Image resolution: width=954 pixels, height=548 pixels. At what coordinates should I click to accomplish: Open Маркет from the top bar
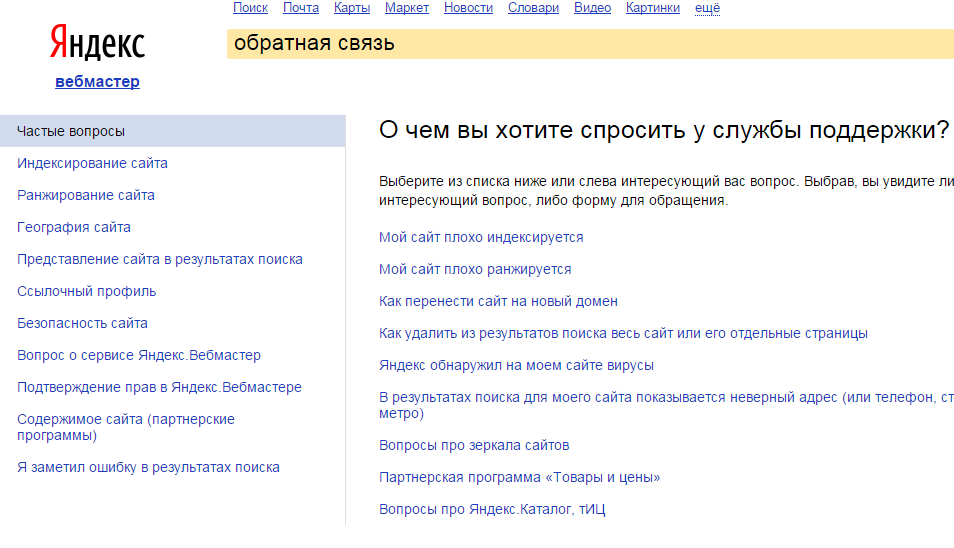click(x=407, y=8)
